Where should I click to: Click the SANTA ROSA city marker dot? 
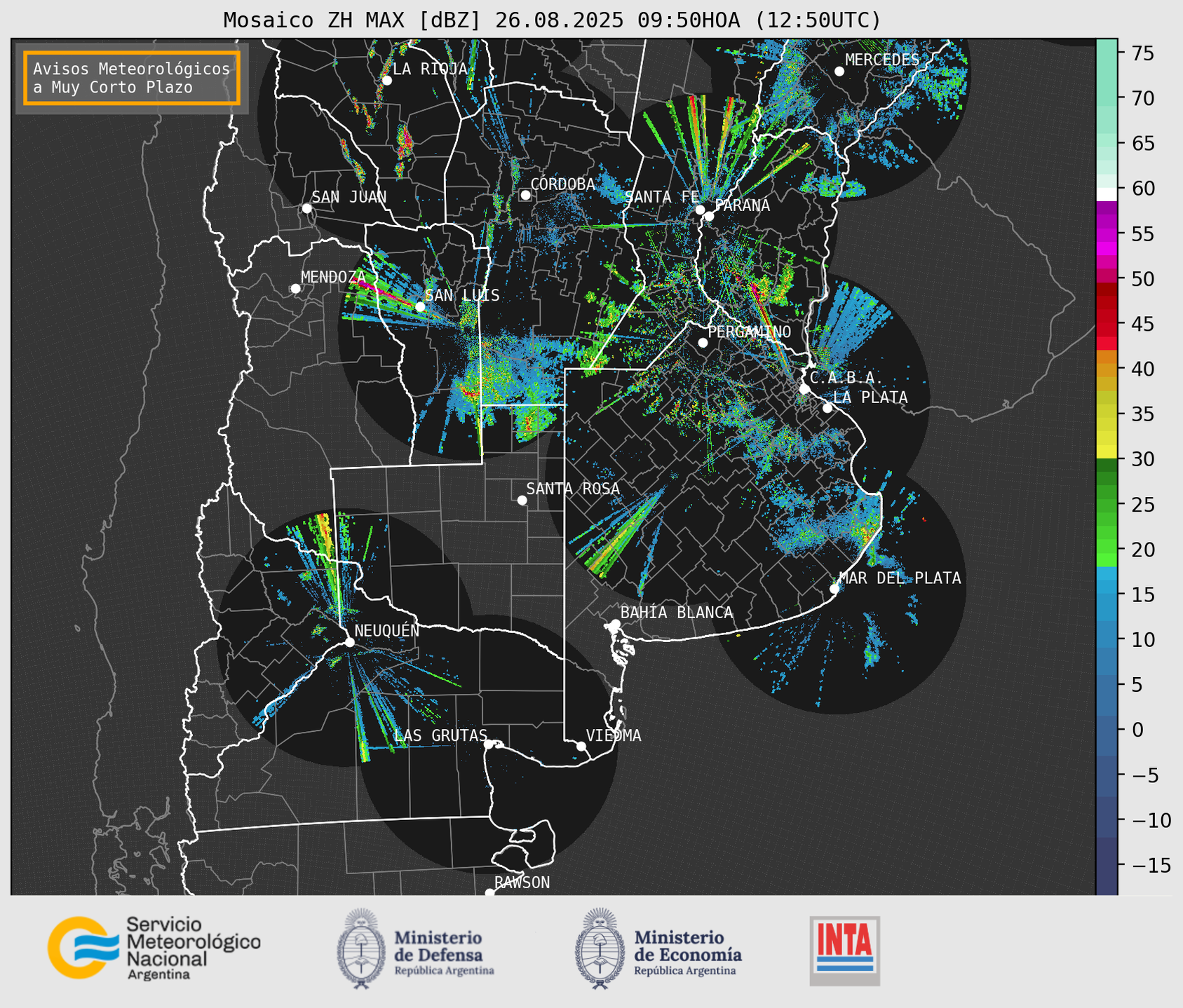[522, 500]
